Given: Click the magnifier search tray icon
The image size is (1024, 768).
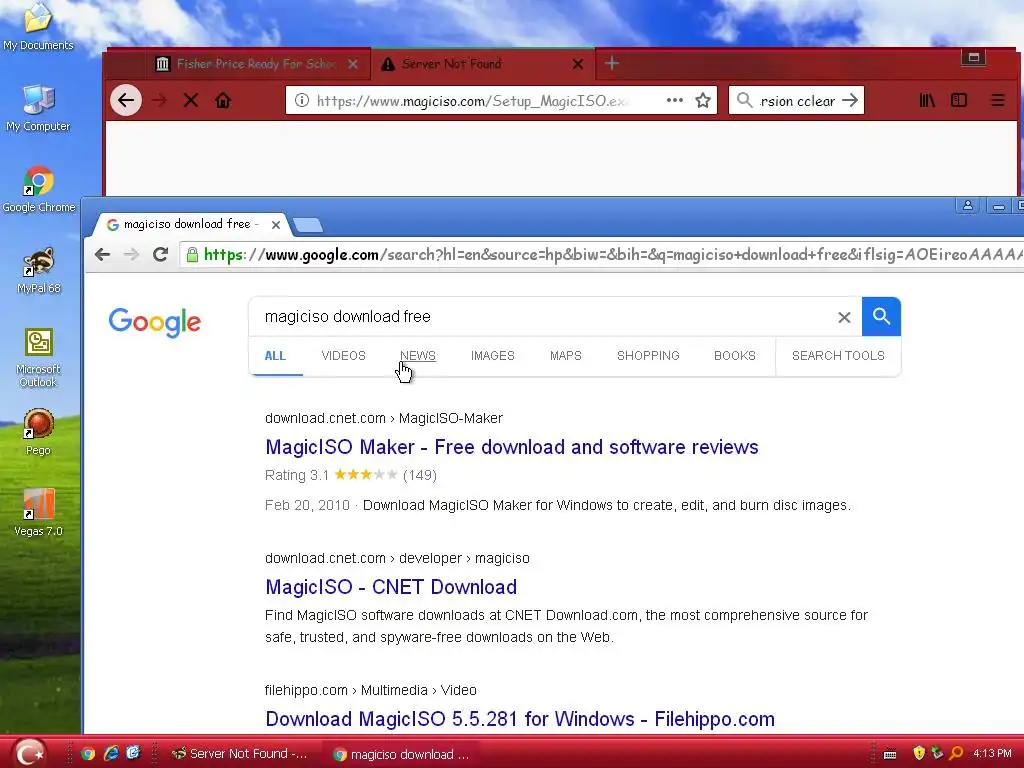Looking at the screenshot, I should tap(956, 754).
